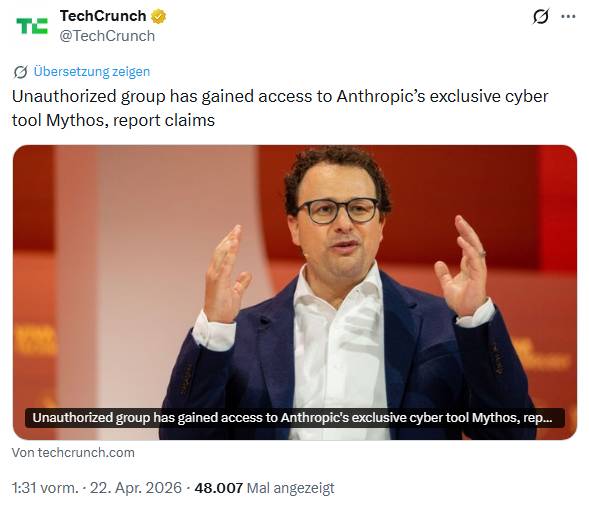Click the raised hand on photo's left
The image size is (589, 506).
tap(225, 276)
